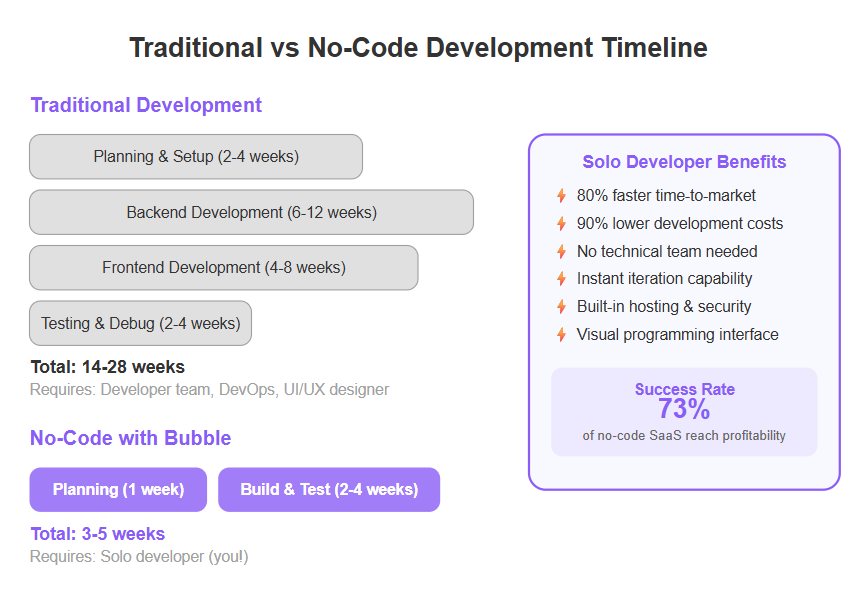The image size is (861, 593).
Task: Click the text 80% faster time-to-market
Action: 666,195
